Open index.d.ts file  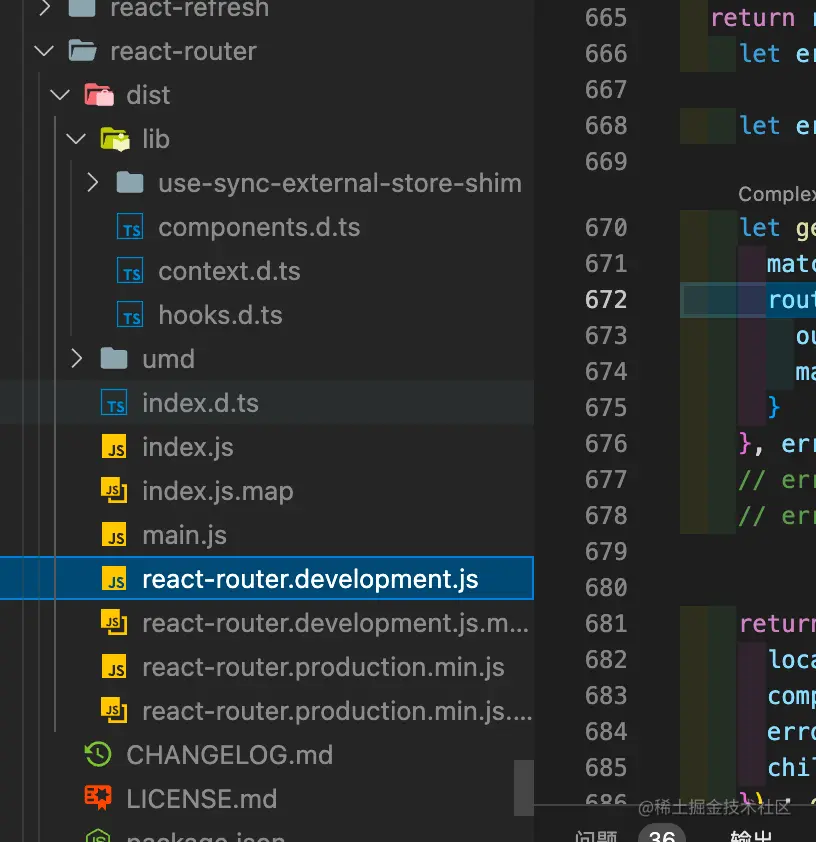[200, 403]
